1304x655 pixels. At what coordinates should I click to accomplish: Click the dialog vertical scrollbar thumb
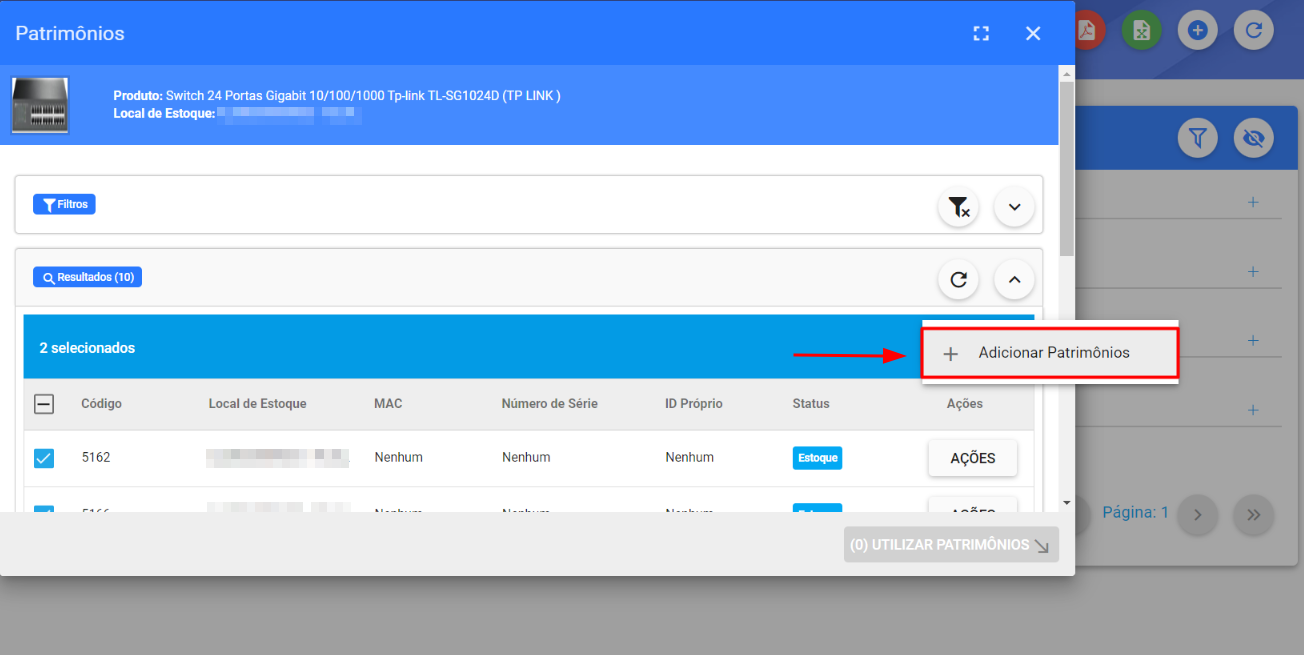click(x=1067, y=167)
